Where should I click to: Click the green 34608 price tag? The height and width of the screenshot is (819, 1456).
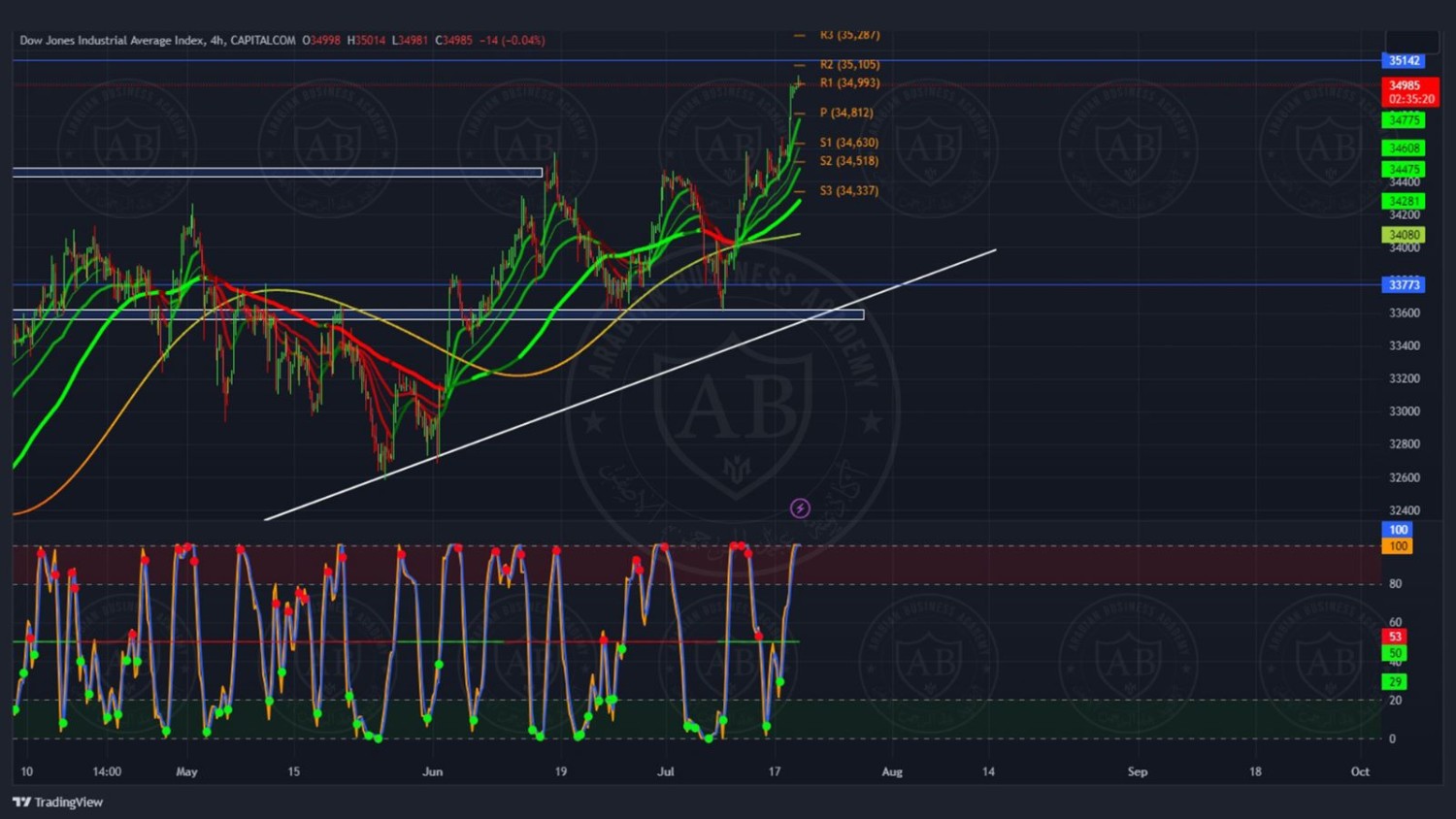[1404, 148]
